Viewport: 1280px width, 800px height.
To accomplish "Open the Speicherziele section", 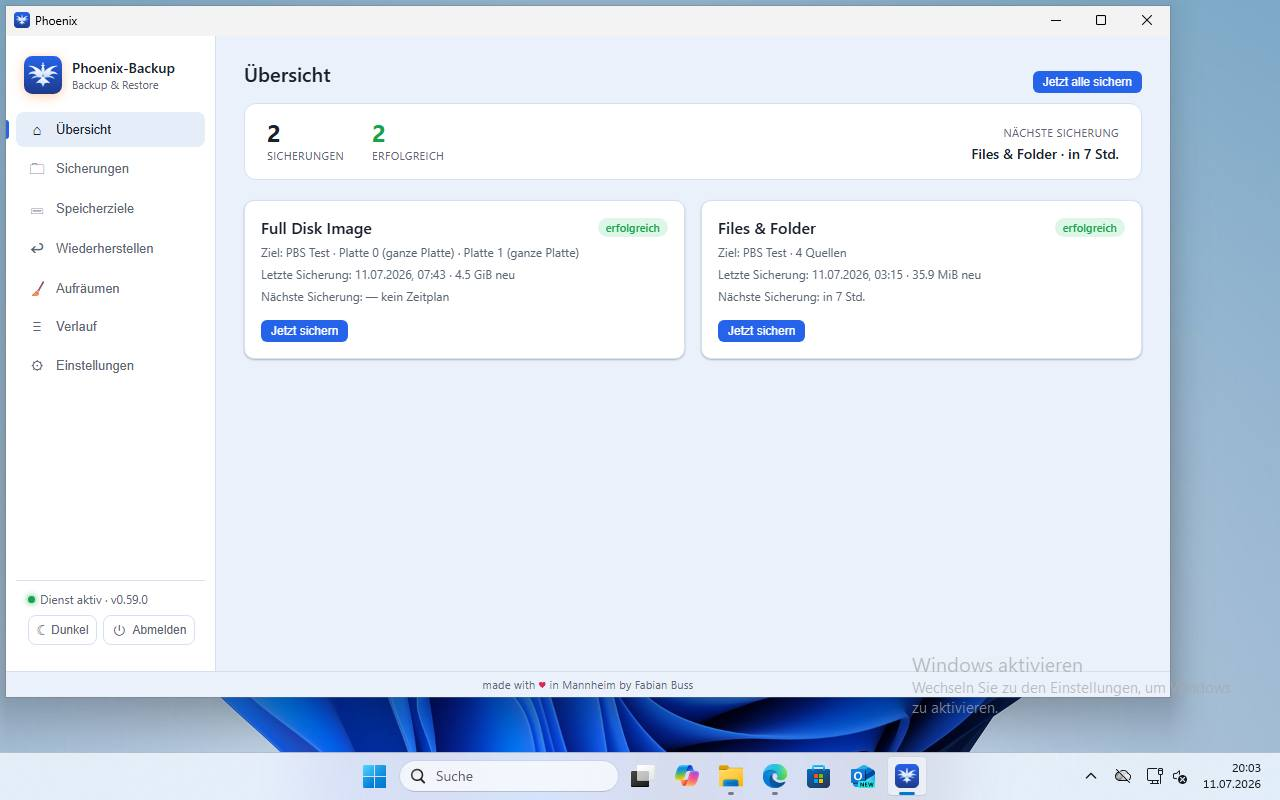I will [110, 209].
